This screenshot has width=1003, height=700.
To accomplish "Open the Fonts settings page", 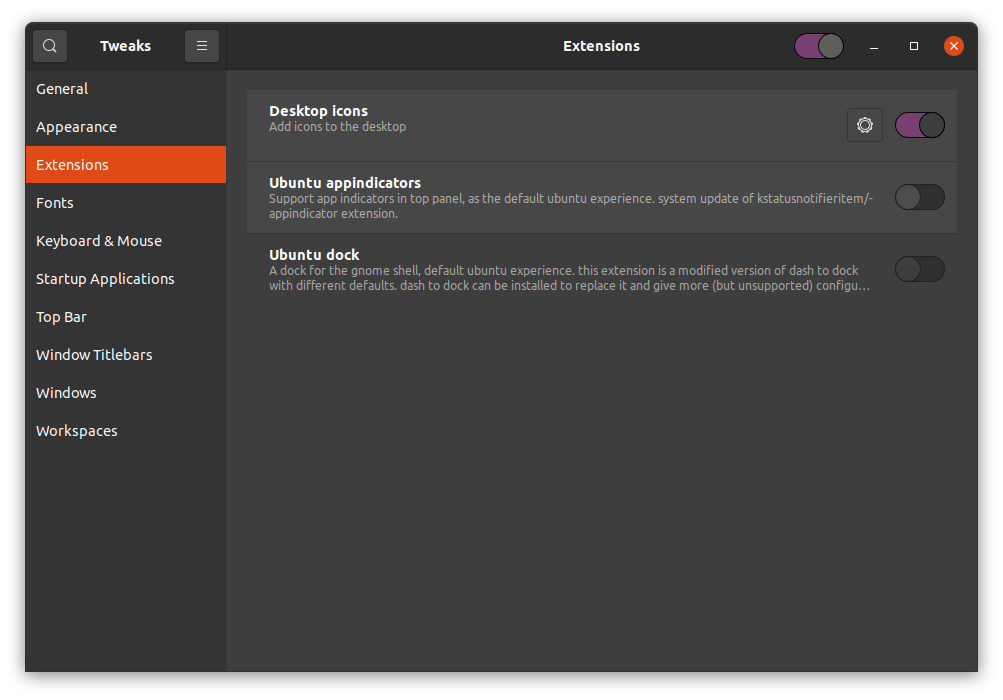I will click(126, 203).
